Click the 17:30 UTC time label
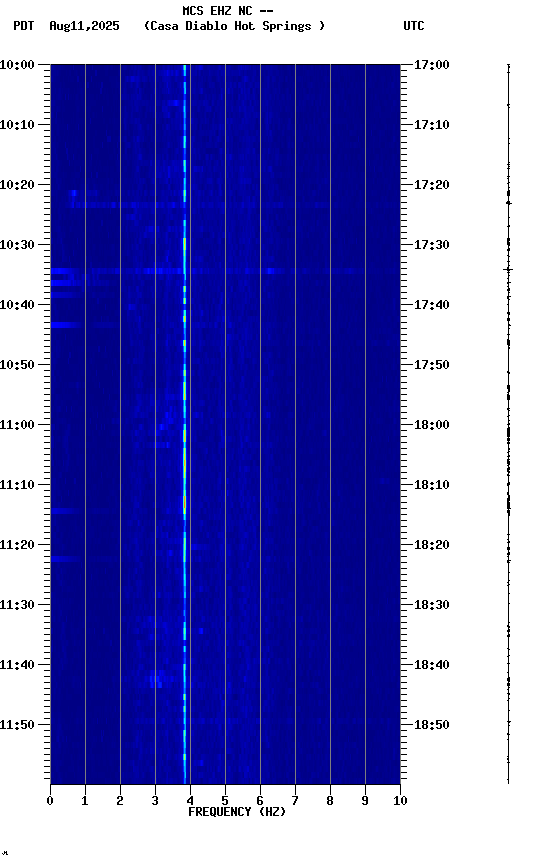552x864 pixels. click(x=432, y=245)
